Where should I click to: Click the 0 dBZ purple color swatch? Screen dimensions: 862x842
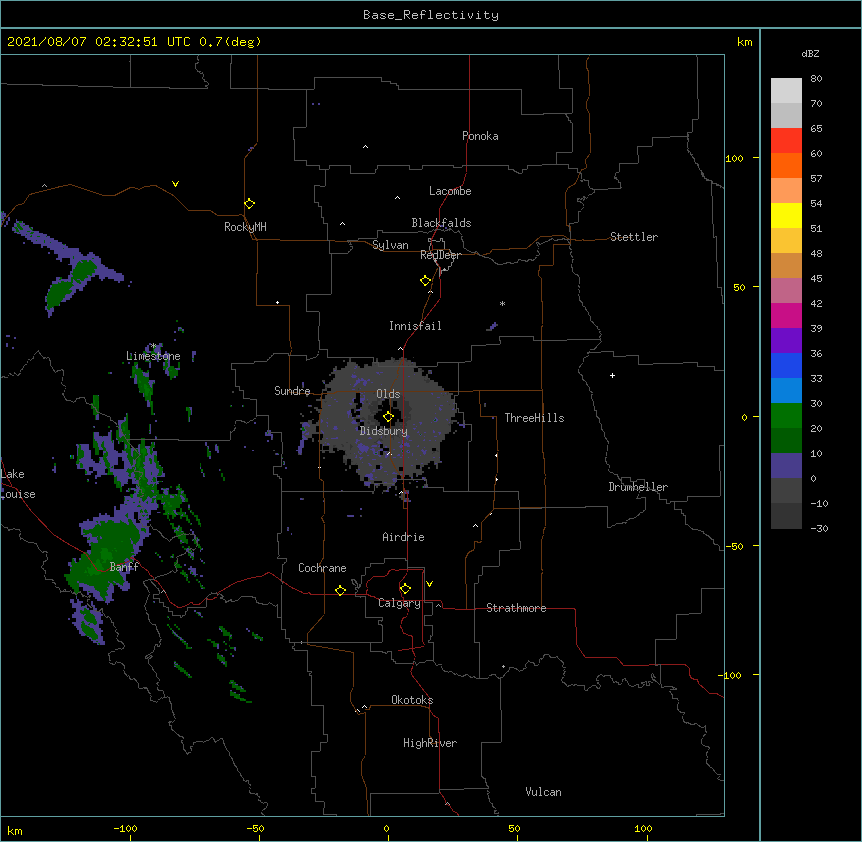click(786, 466)
